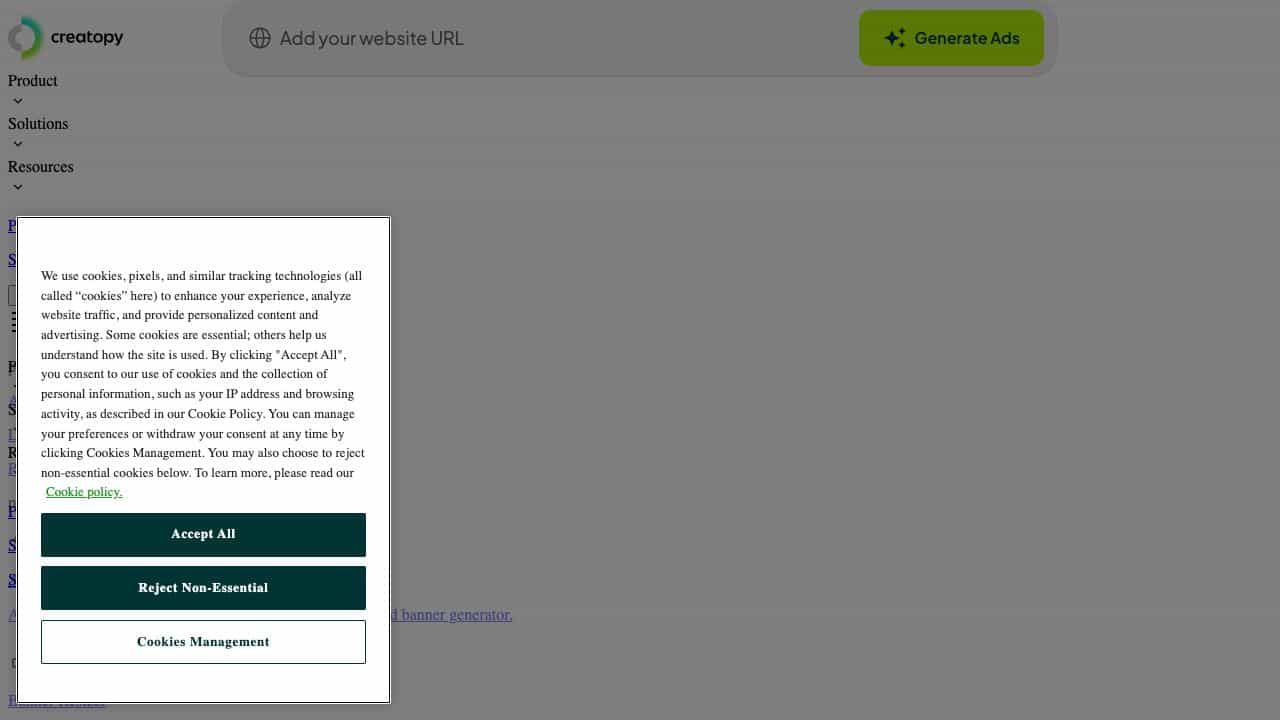This screenshot has height=720, width=1280.
Task: Open the Solutions menu item
Action: (x=38, y=124)
